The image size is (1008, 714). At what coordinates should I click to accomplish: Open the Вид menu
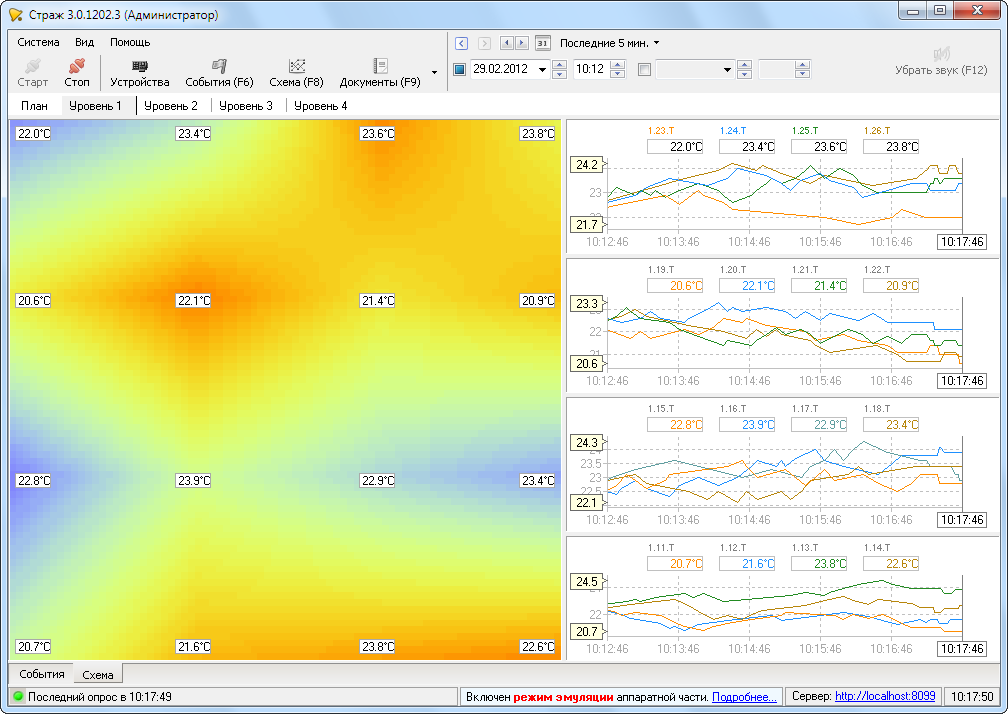pos(84,42)
